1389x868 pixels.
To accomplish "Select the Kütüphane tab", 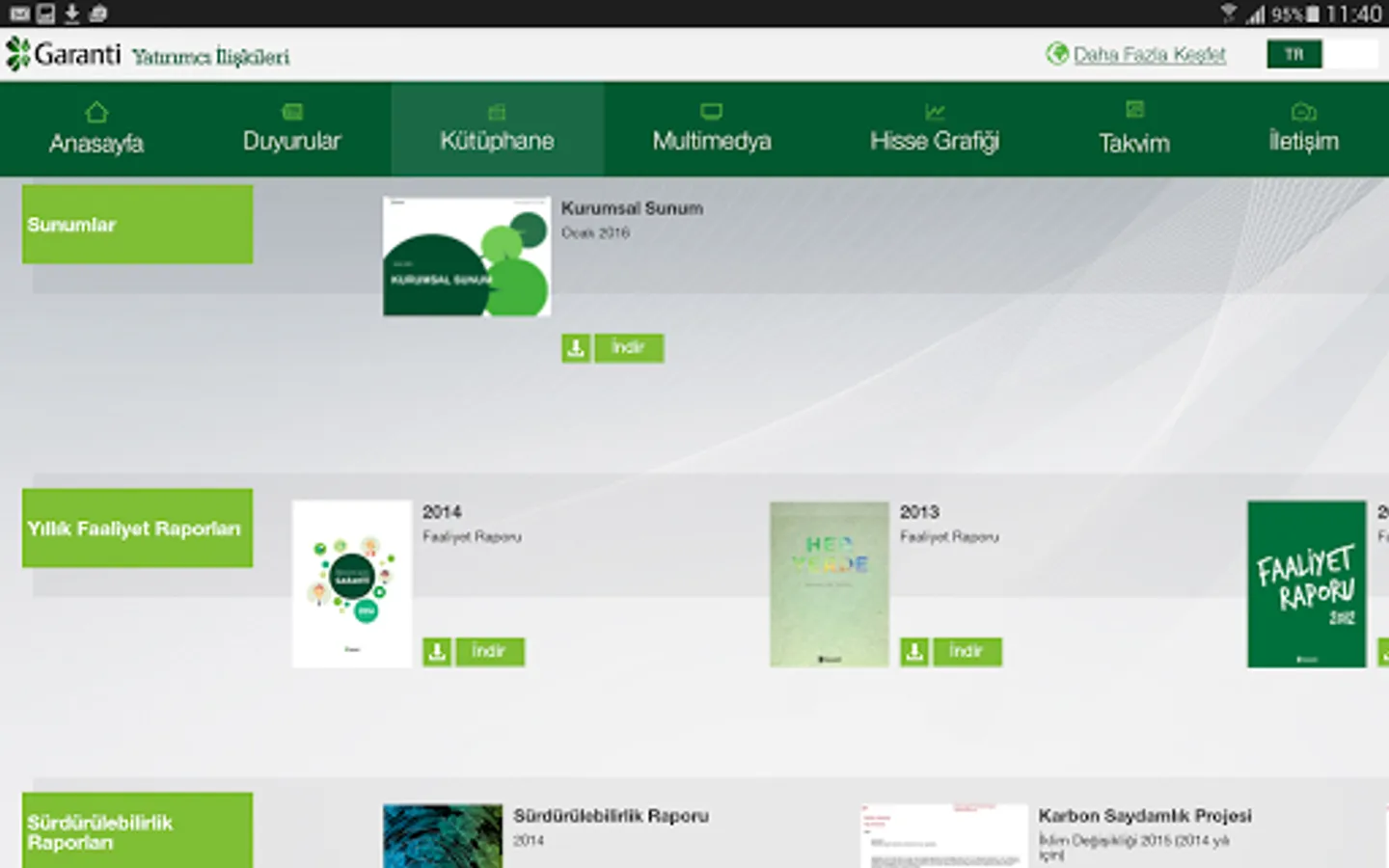I will point(497,129).
